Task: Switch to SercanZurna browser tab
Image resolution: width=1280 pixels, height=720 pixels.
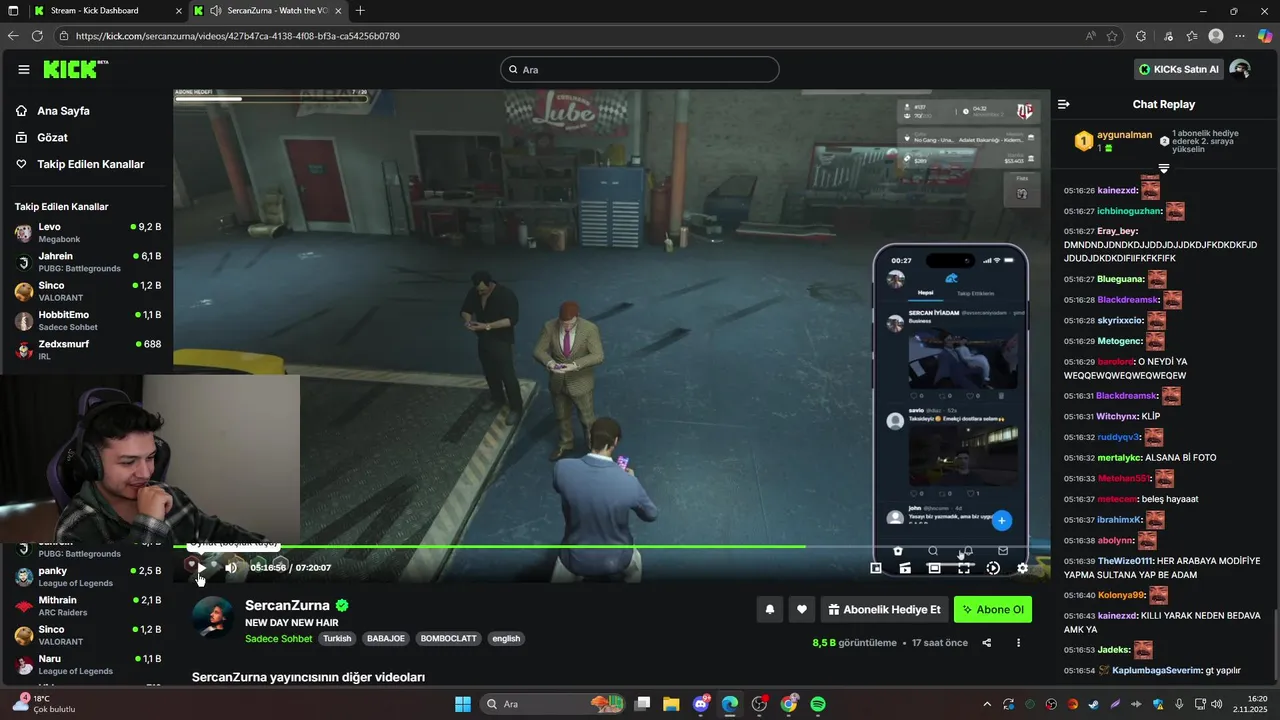Action: point(268,11)
